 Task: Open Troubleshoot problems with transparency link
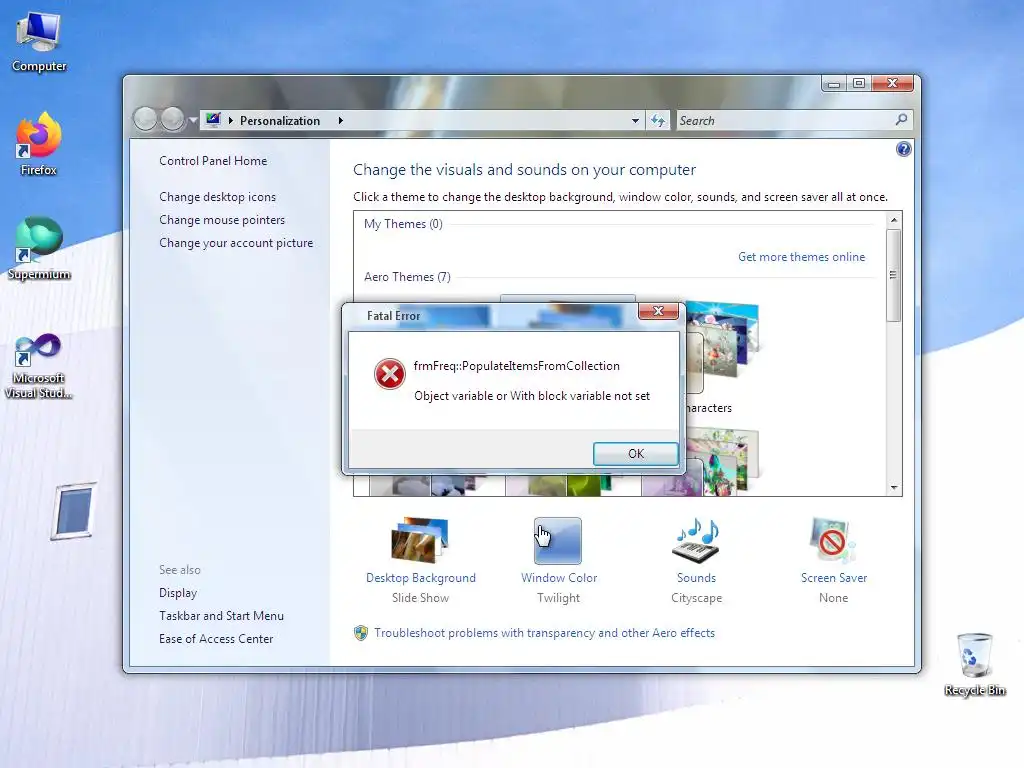[545, 633]
